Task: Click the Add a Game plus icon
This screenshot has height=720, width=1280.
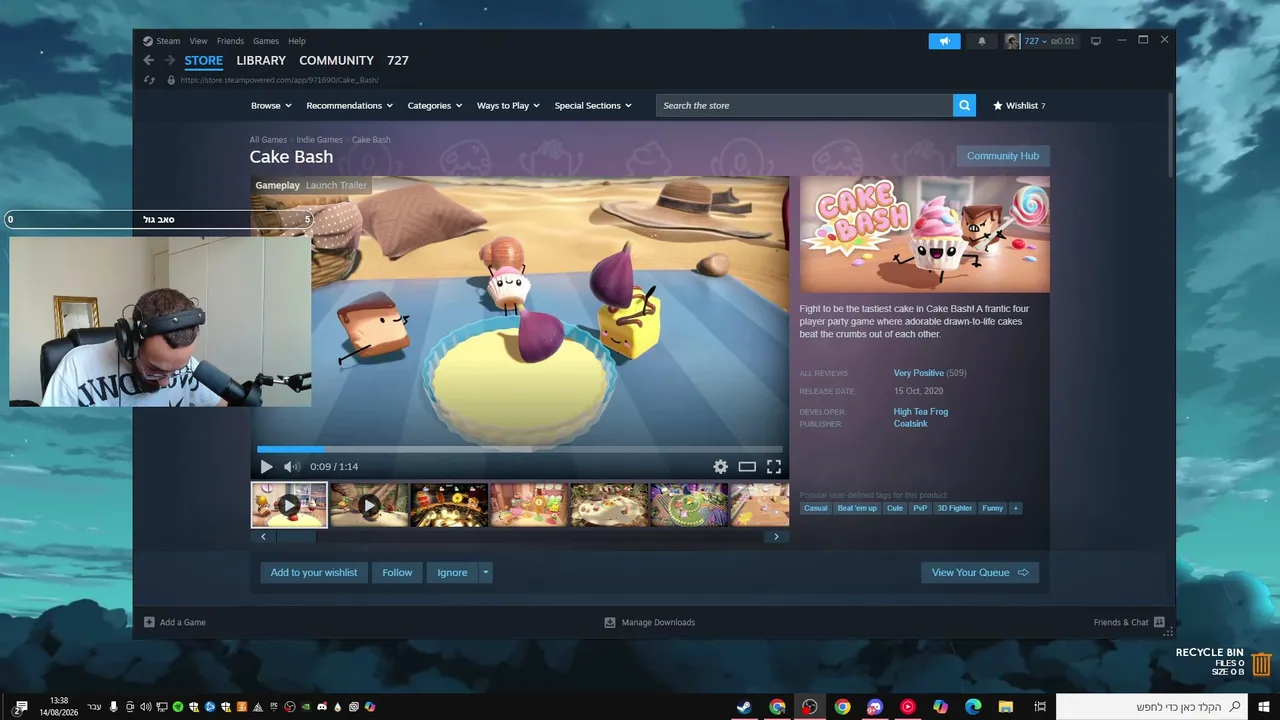Action: tap(149, 622)
